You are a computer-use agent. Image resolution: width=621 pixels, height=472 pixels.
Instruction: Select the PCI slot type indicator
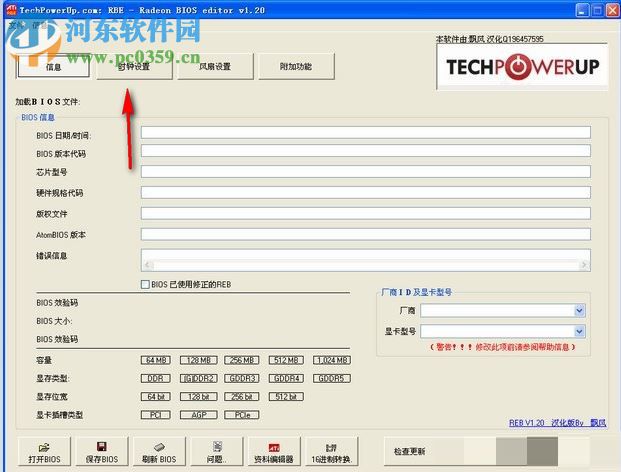156,415
